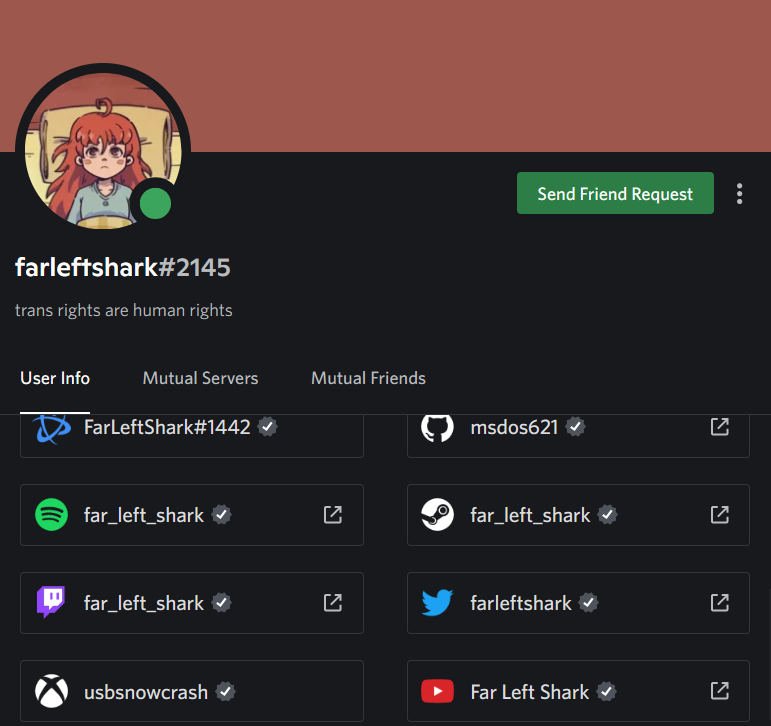
Task: Click the Send Friend Request button
Action: [615, 193]
